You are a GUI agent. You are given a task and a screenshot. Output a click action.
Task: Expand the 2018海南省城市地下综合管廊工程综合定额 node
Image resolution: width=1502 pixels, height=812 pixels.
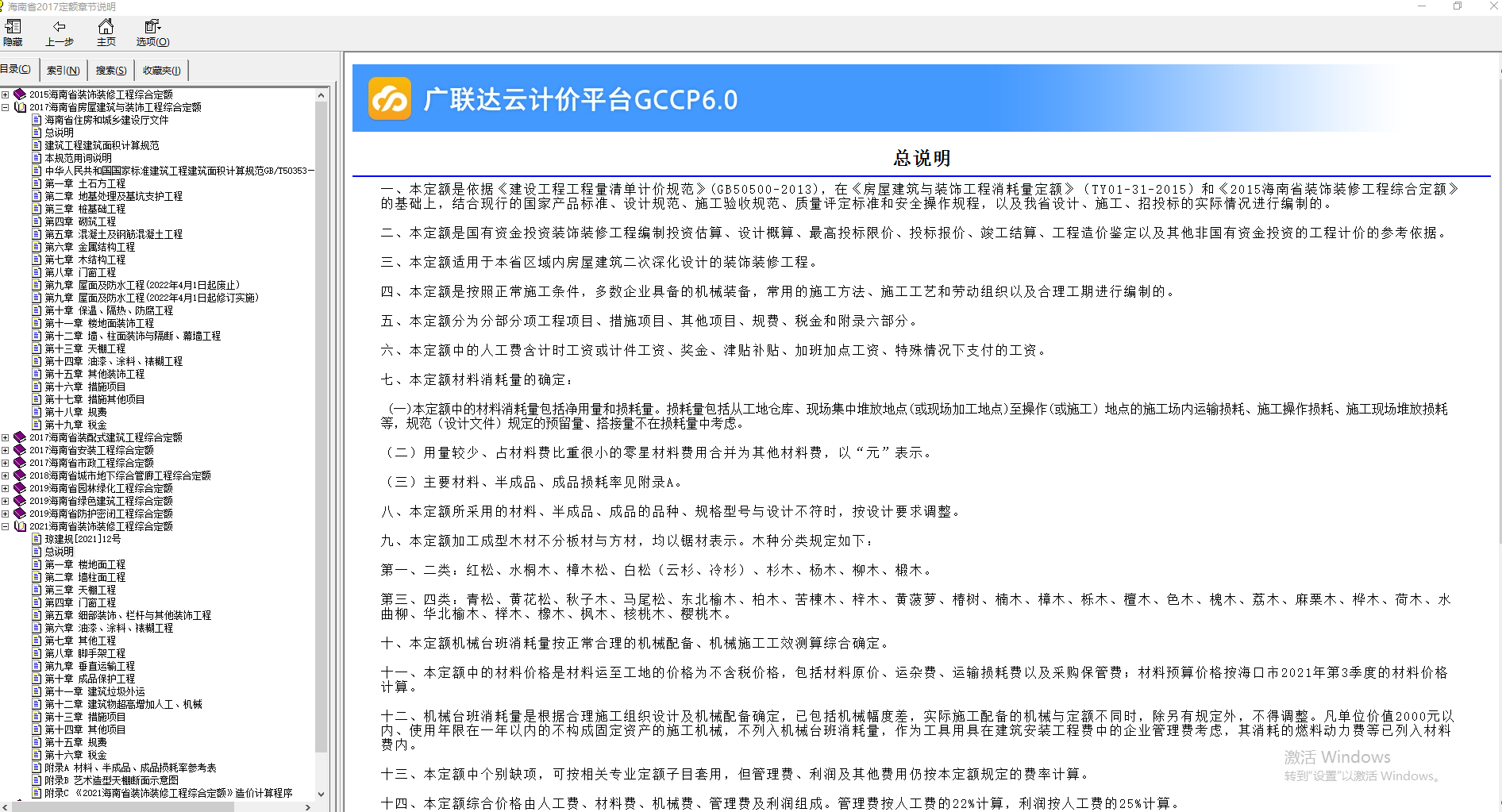[6, 475]
